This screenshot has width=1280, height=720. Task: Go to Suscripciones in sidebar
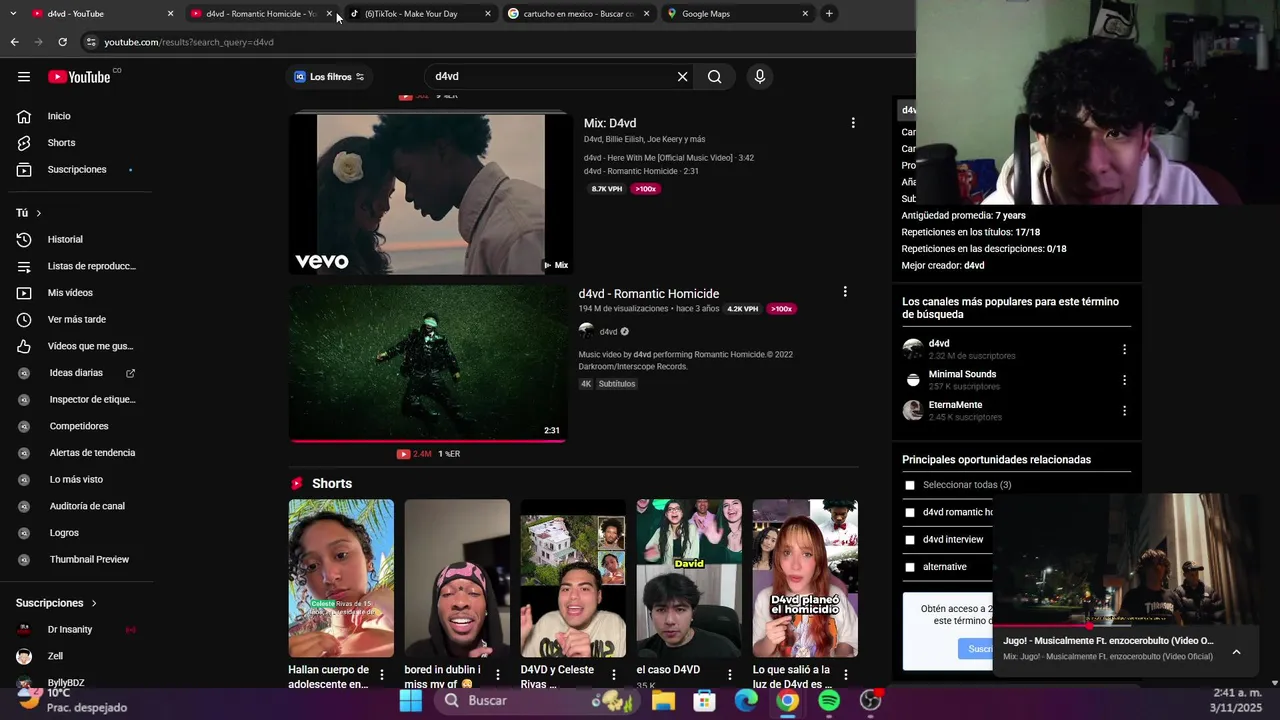(77, 170)
